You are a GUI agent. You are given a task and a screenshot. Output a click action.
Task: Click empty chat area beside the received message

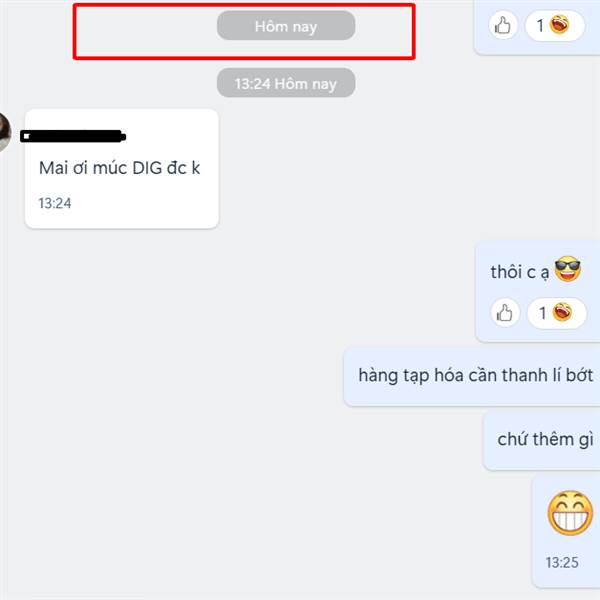[344, 169]
